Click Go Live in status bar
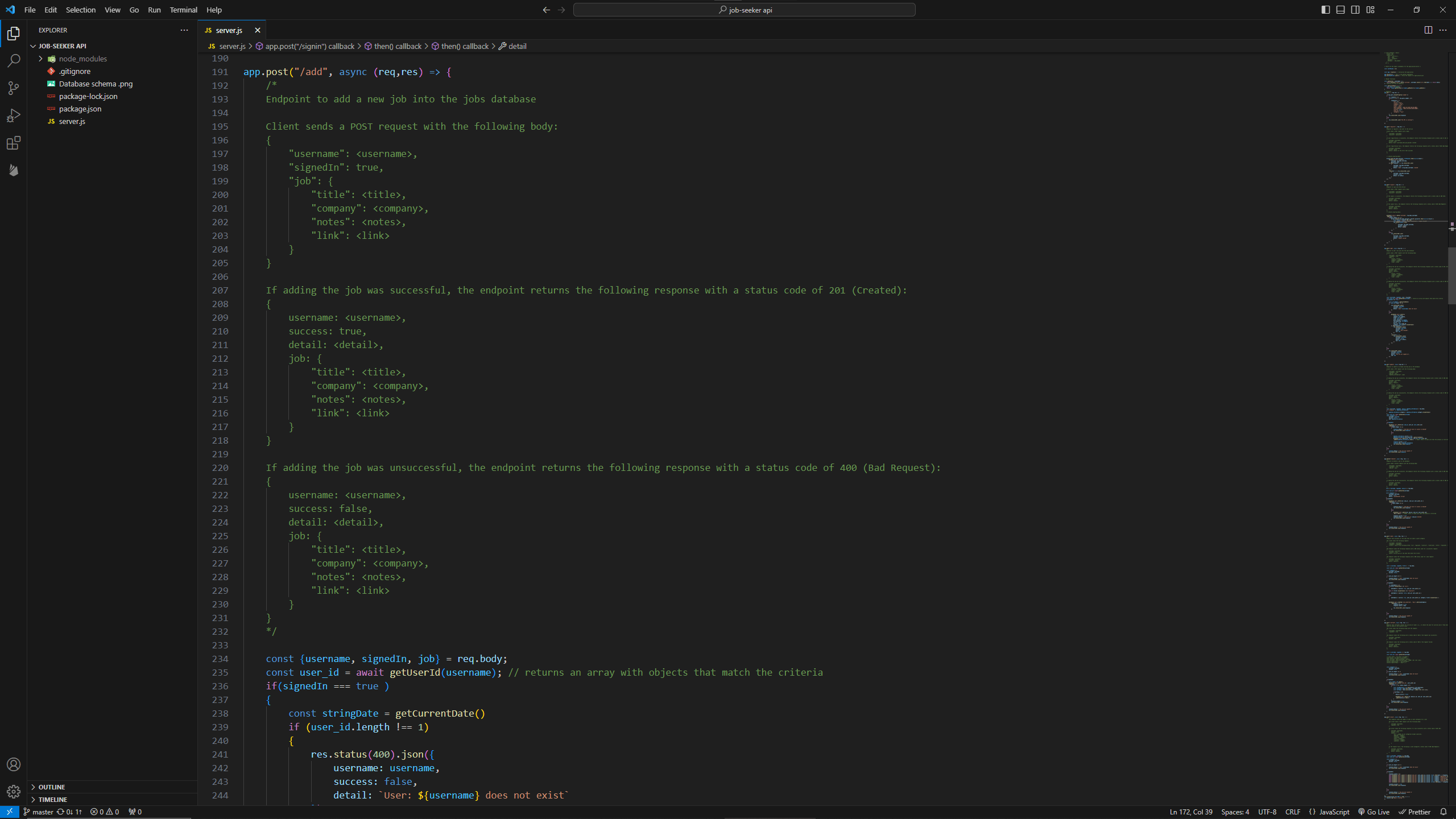The width and height of the screenshot is (1456, 819). click(1374, 812)
